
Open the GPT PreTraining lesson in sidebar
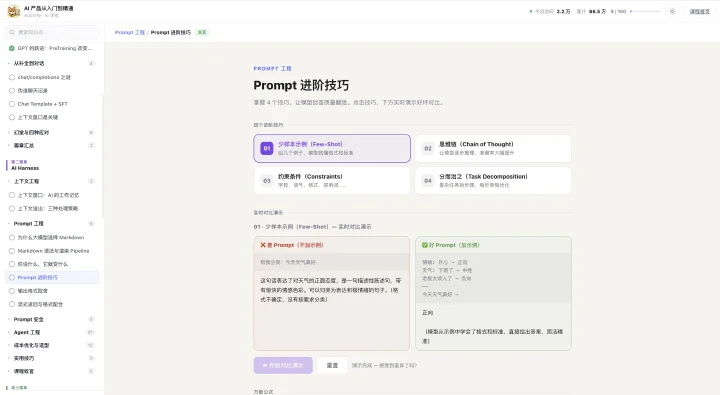52,48
